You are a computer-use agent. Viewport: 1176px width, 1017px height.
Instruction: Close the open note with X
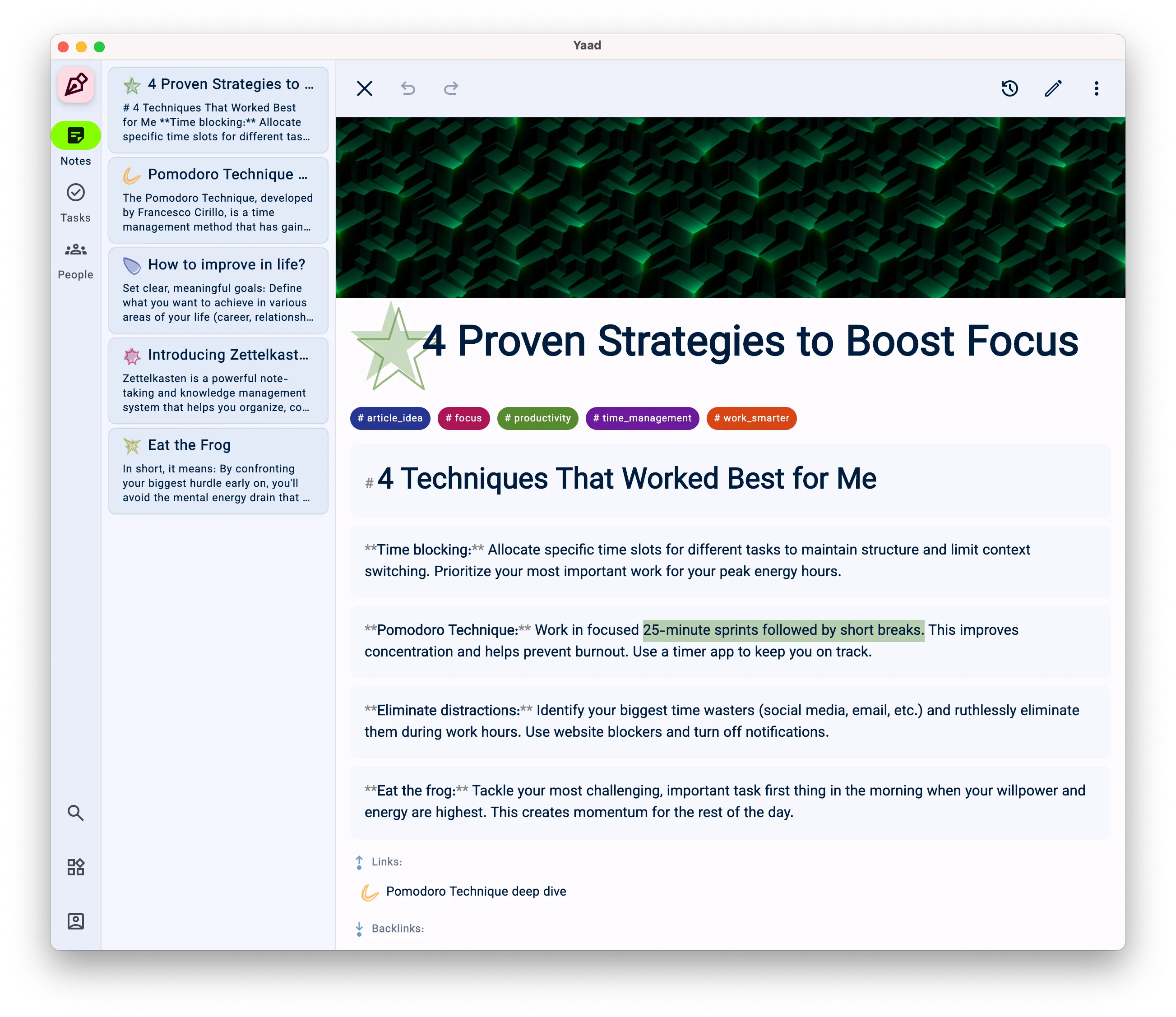tap(364, 88)
